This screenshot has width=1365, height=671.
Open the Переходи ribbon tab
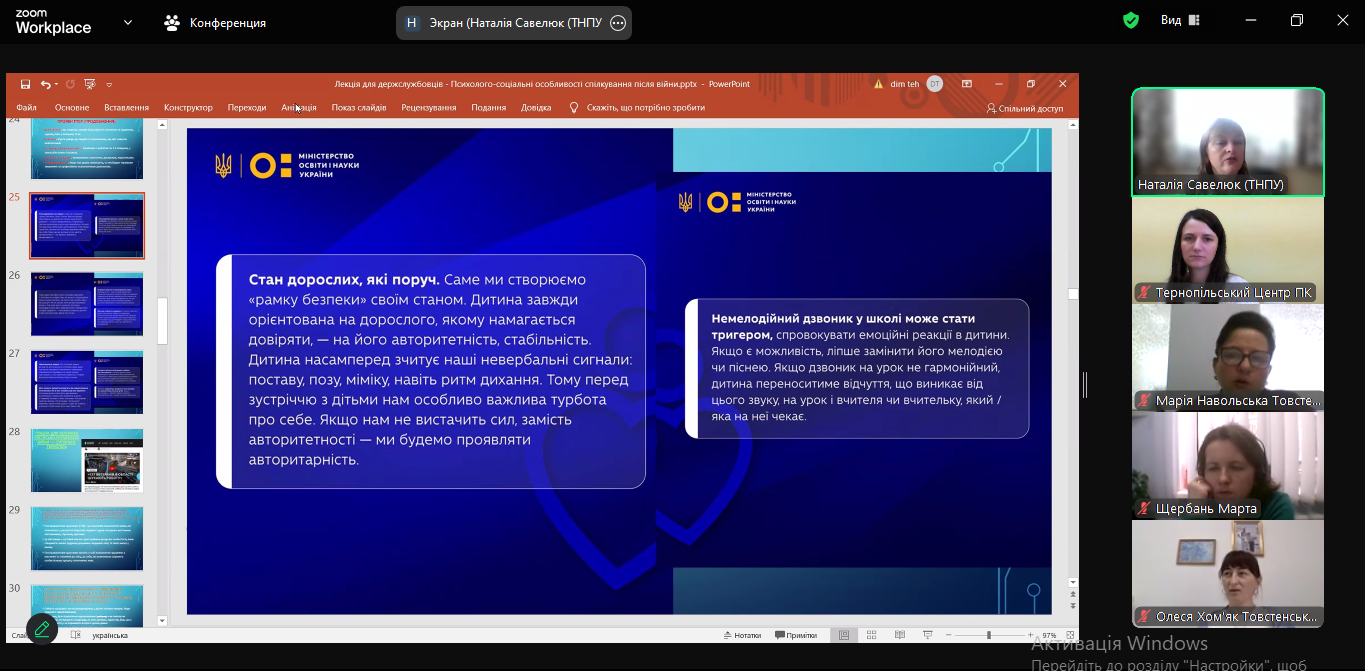pyautogui.click(x=246, y=108)
